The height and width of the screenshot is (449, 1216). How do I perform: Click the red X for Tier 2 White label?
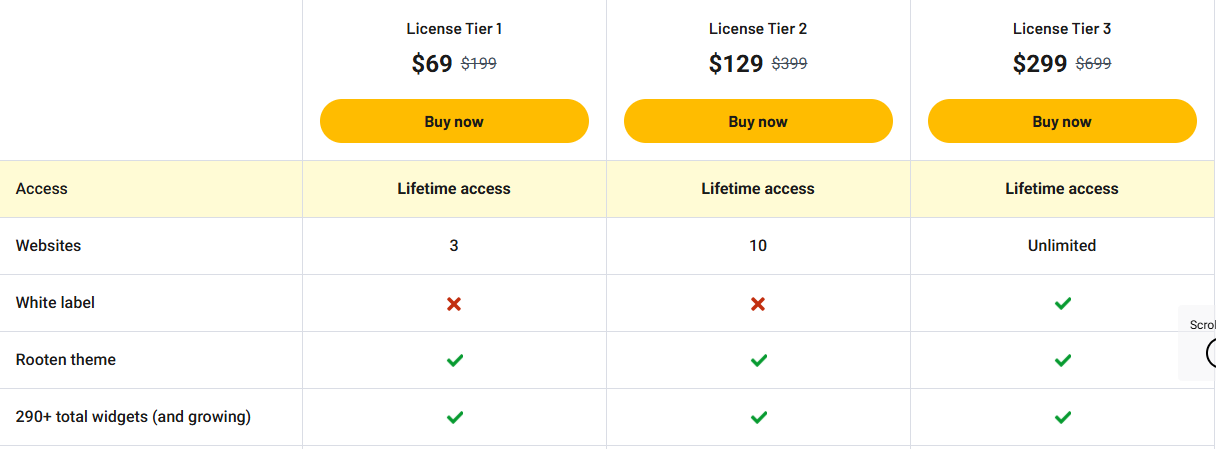click(758, 303)
